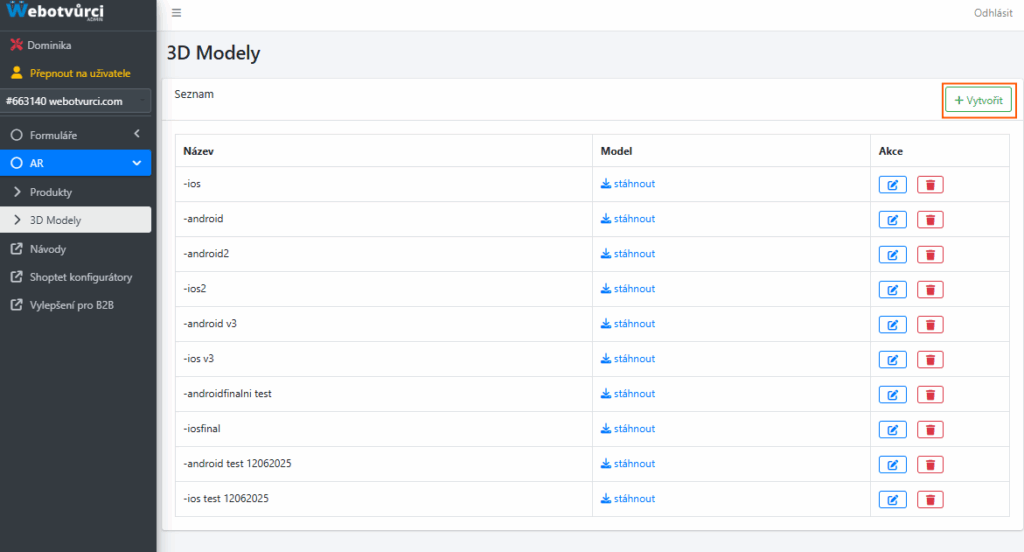1024x552 pixels.
Task: Expand the Formuláře sidebar menu
Action: click(76, 135)
